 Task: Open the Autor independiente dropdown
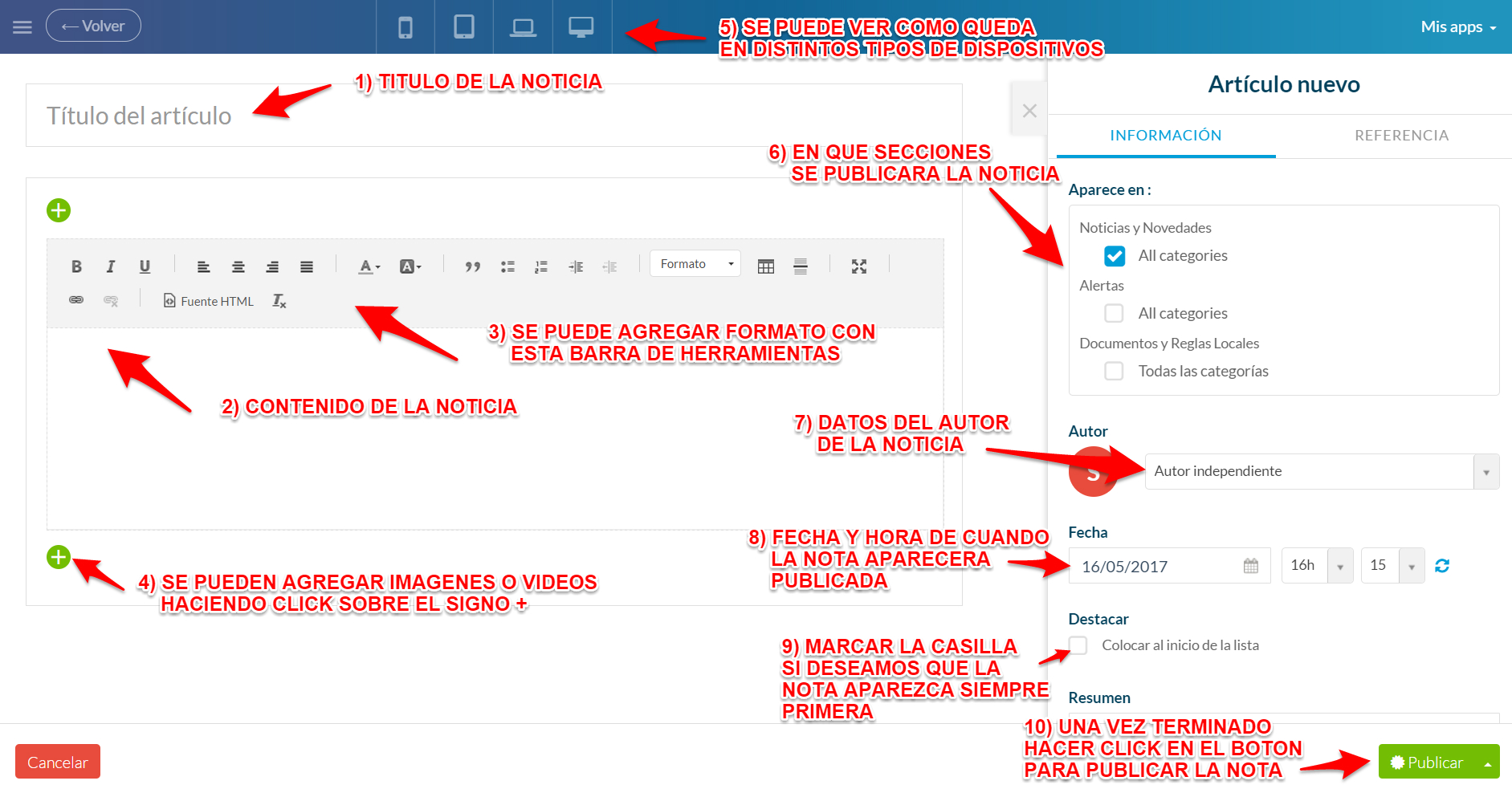click(x=1322, y=471)
